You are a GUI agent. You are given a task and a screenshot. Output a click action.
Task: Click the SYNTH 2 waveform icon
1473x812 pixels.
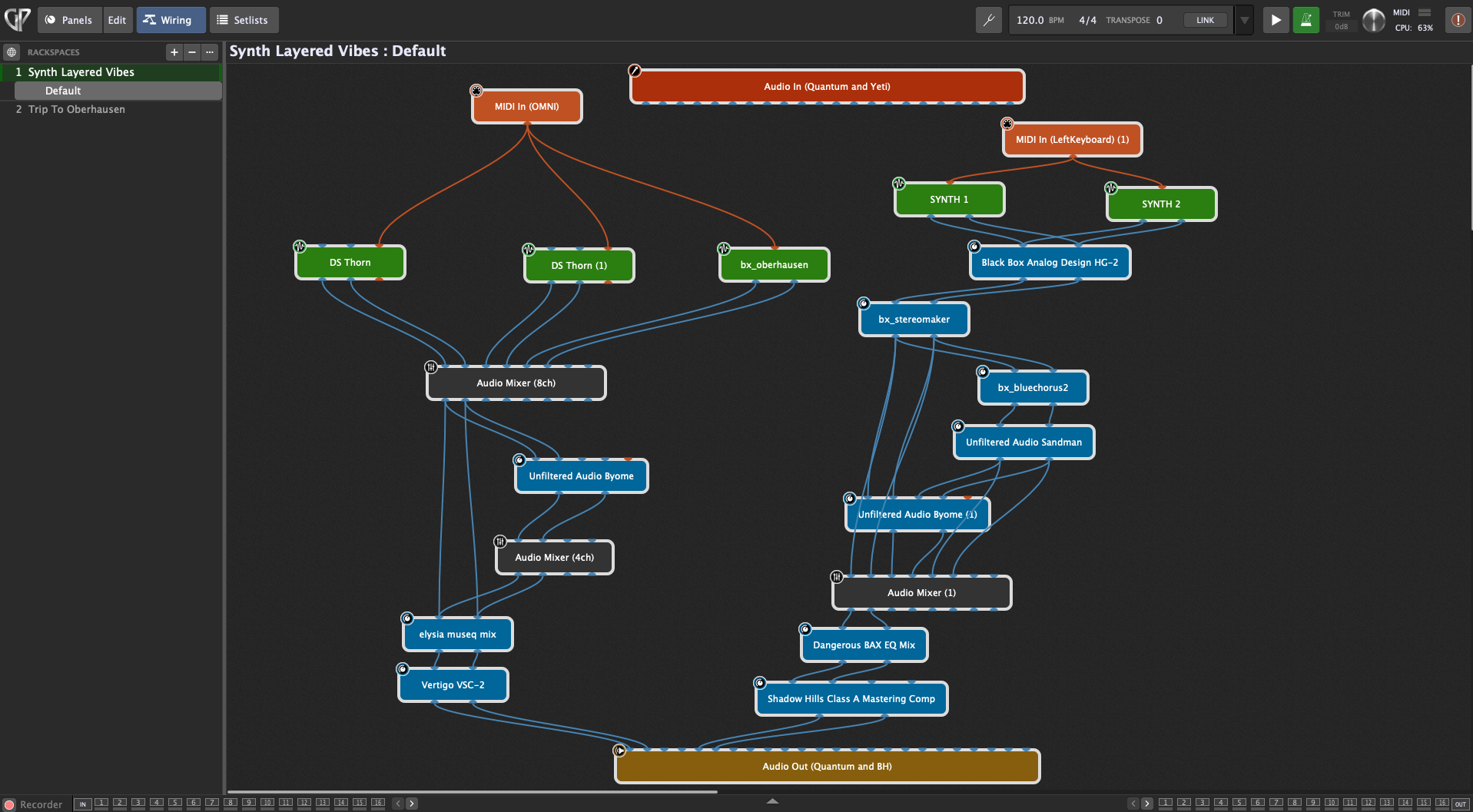click(1111, 188)
